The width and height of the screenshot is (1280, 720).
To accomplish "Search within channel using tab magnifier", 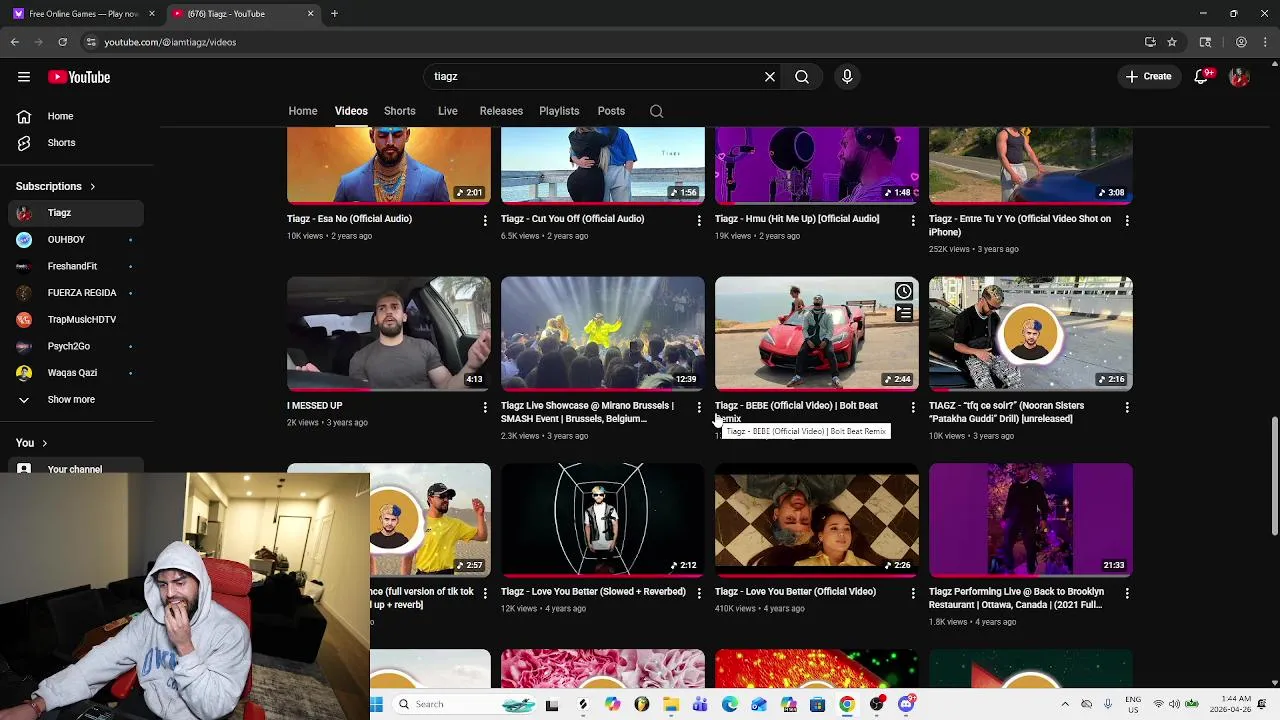I will click(656, 111).
